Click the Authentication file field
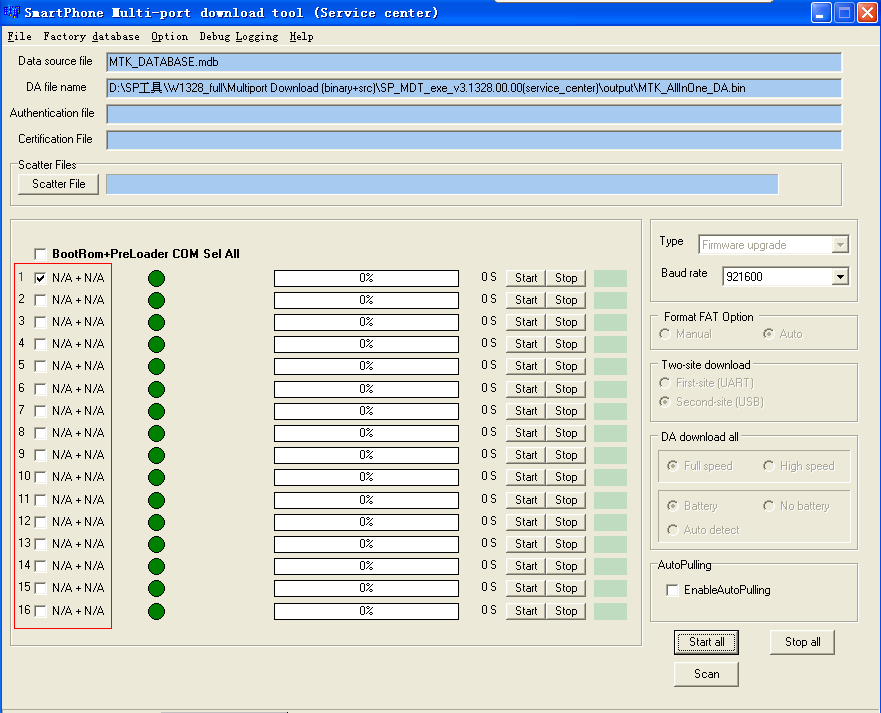 pyautogui.click(x=474, y=114)
